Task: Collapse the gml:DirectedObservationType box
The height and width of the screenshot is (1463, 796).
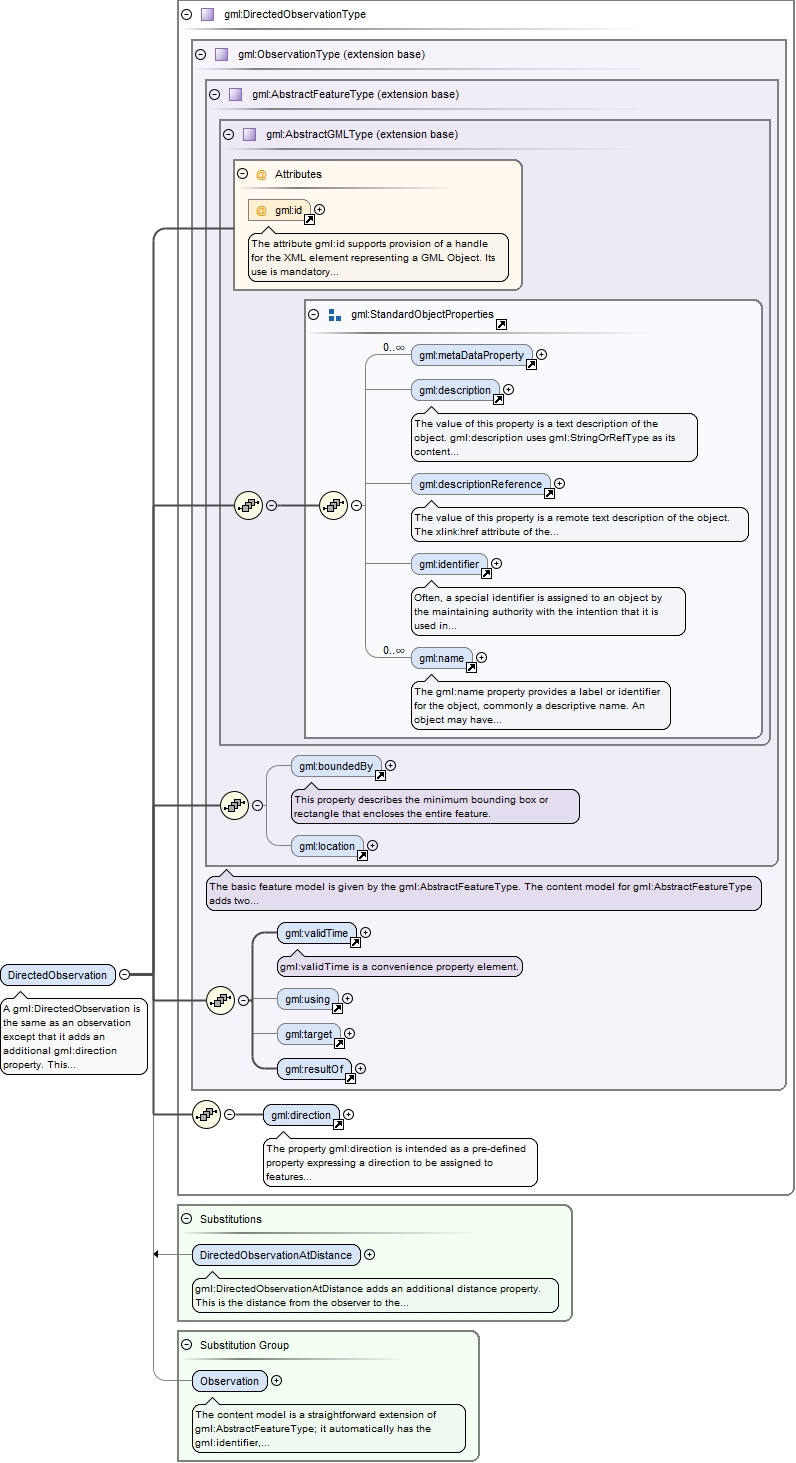Action: 187,15
